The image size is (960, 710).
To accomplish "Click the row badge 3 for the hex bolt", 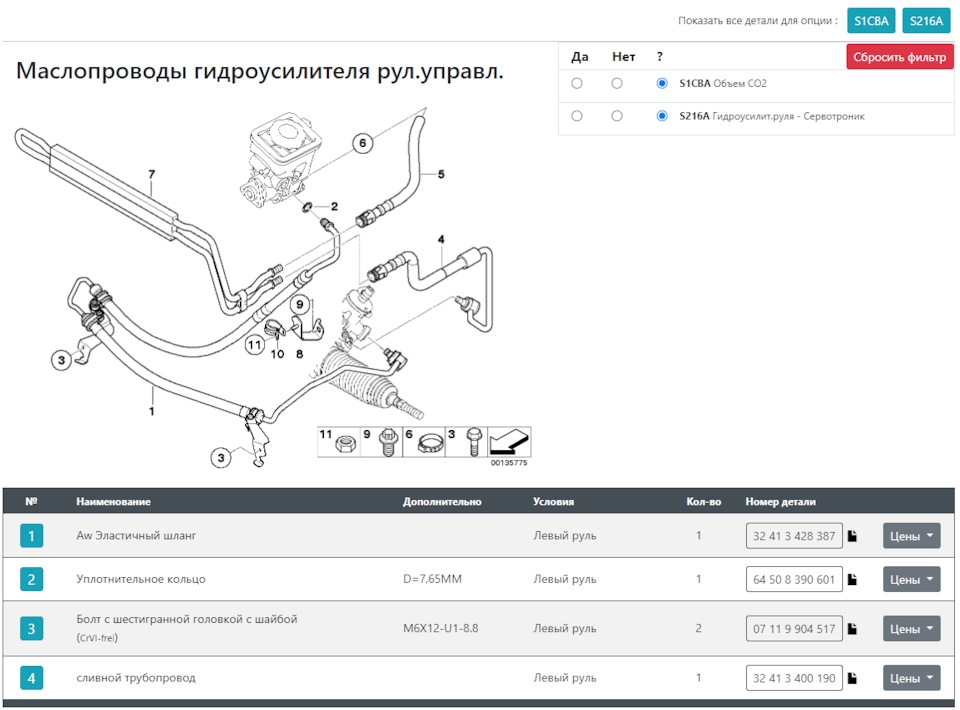I will point(31,628).
